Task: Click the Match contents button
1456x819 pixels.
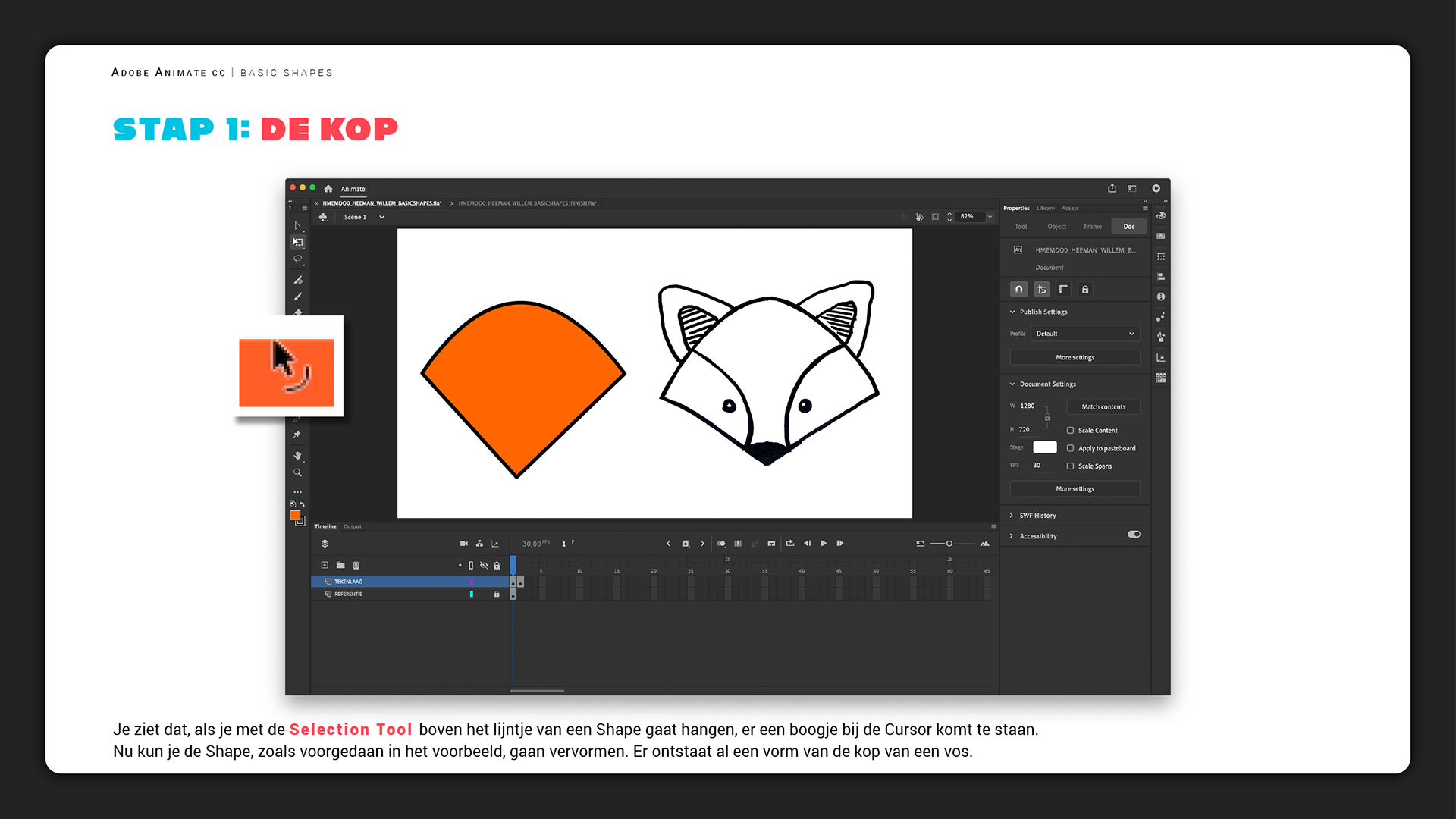Action: coord(1103,407)
